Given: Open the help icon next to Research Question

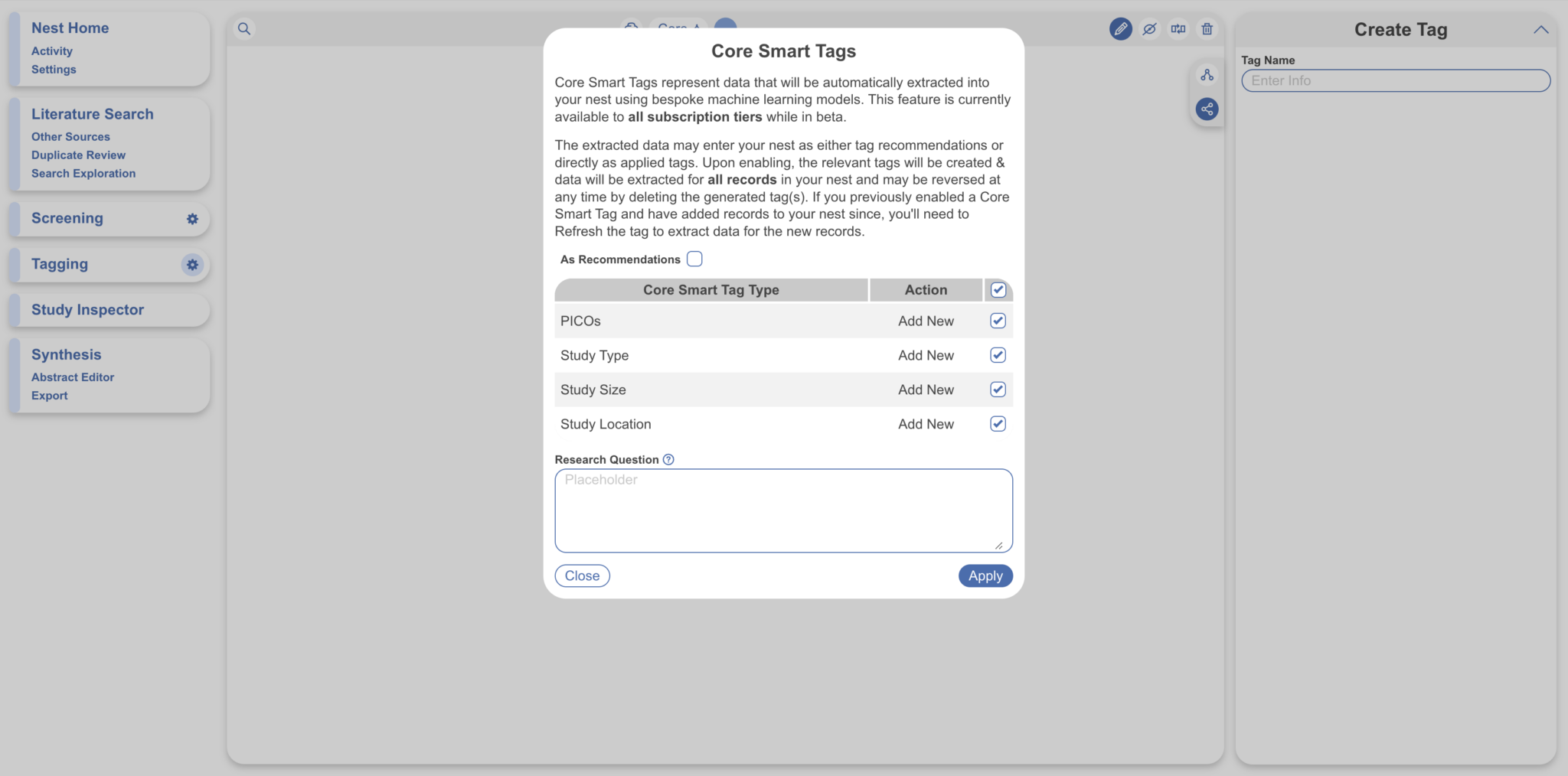Looking at the screenshot, I should click(668, 459).
